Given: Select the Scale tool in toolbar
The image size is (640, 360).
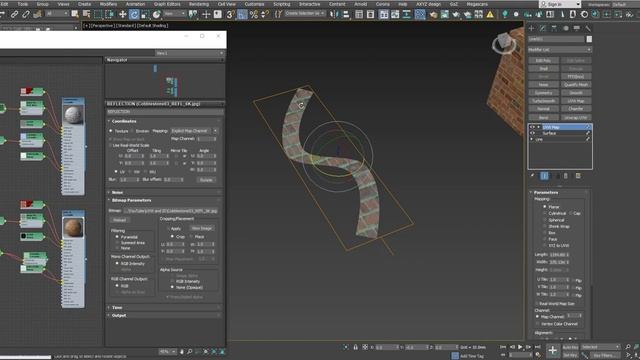Looking at the screenshot, I should (145, 15).
